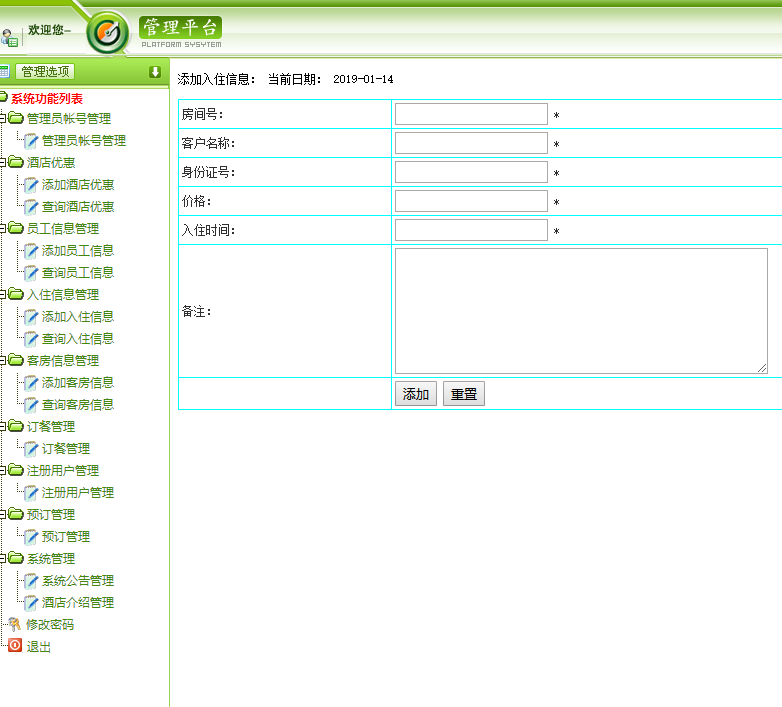This screenshot has width=782, height=707.
Task: Click 退出 to log out
Action: (38, 646)
